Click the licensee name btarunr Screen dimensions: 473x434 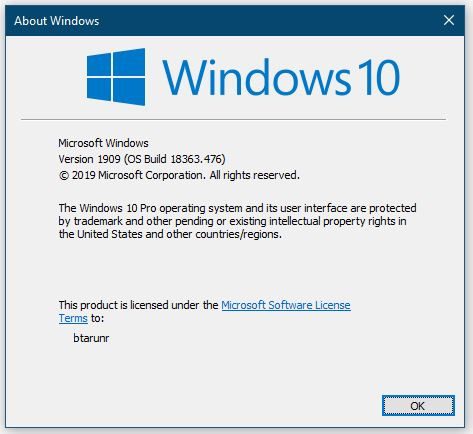tap(91, 338)
